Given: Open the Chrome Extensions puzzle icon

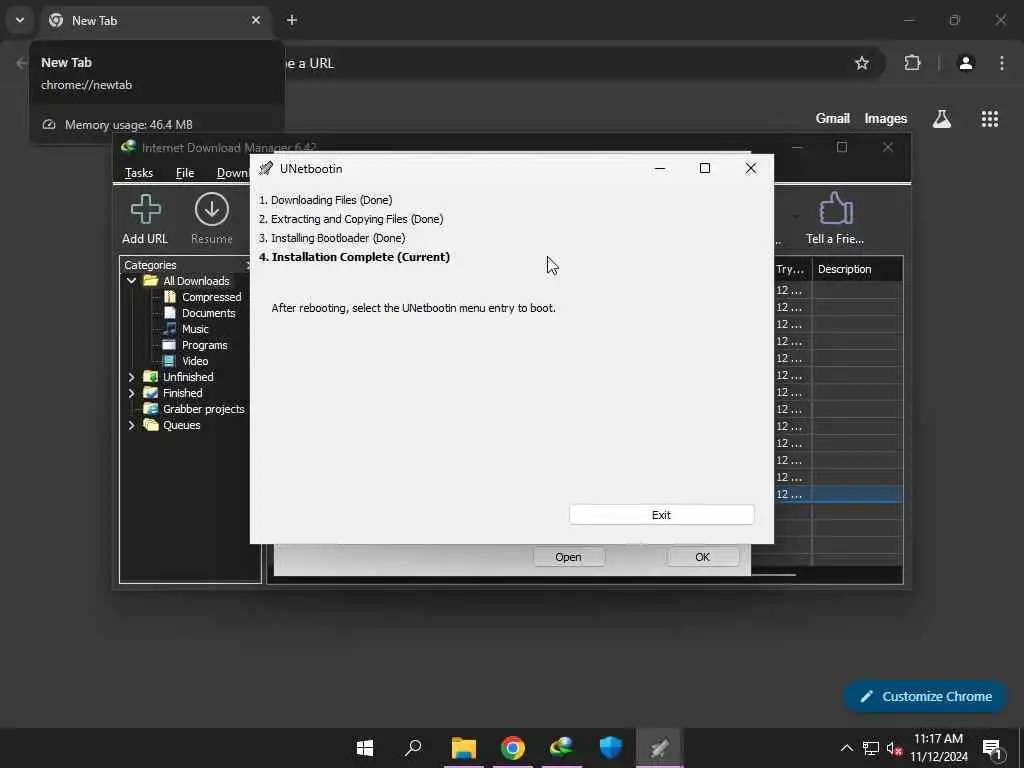Looking at the screenshot, I should click(912, 63).
